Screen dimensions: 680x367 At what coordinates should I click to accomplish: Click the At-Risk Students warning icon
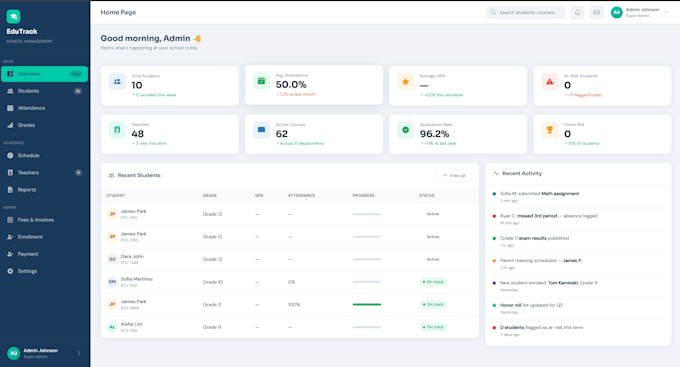pos(549,82)
